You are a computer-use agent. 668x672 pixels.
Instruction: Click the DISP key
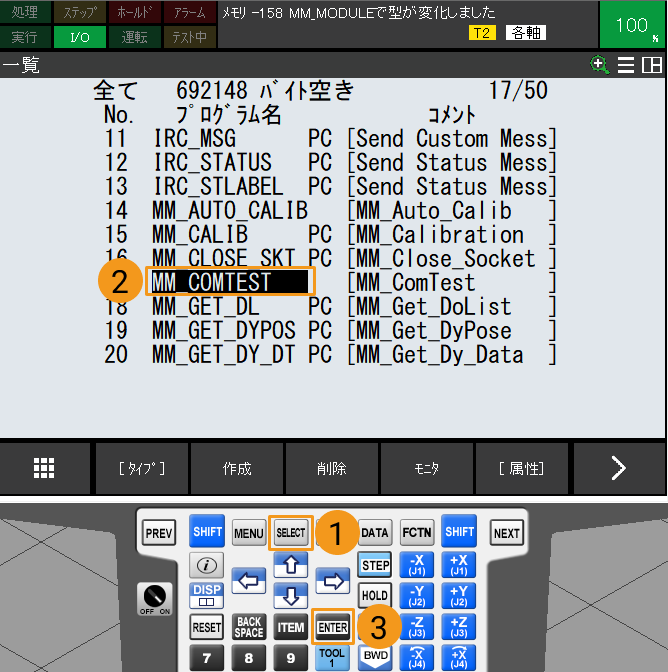[x=207, y=595]
